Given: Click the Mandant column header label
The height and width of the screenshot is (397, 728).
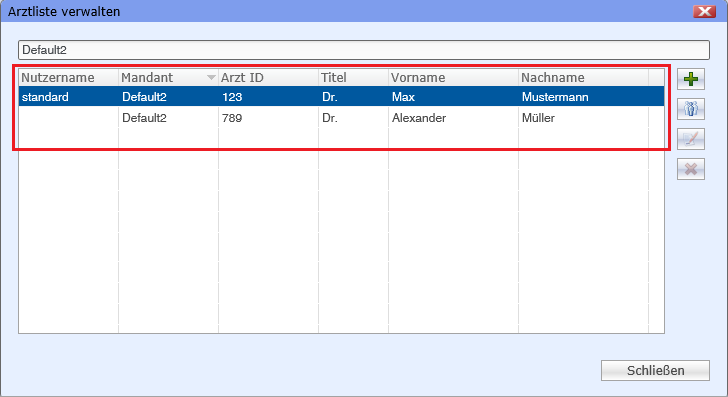Looking at the screenshot, I should coord(147,78).
